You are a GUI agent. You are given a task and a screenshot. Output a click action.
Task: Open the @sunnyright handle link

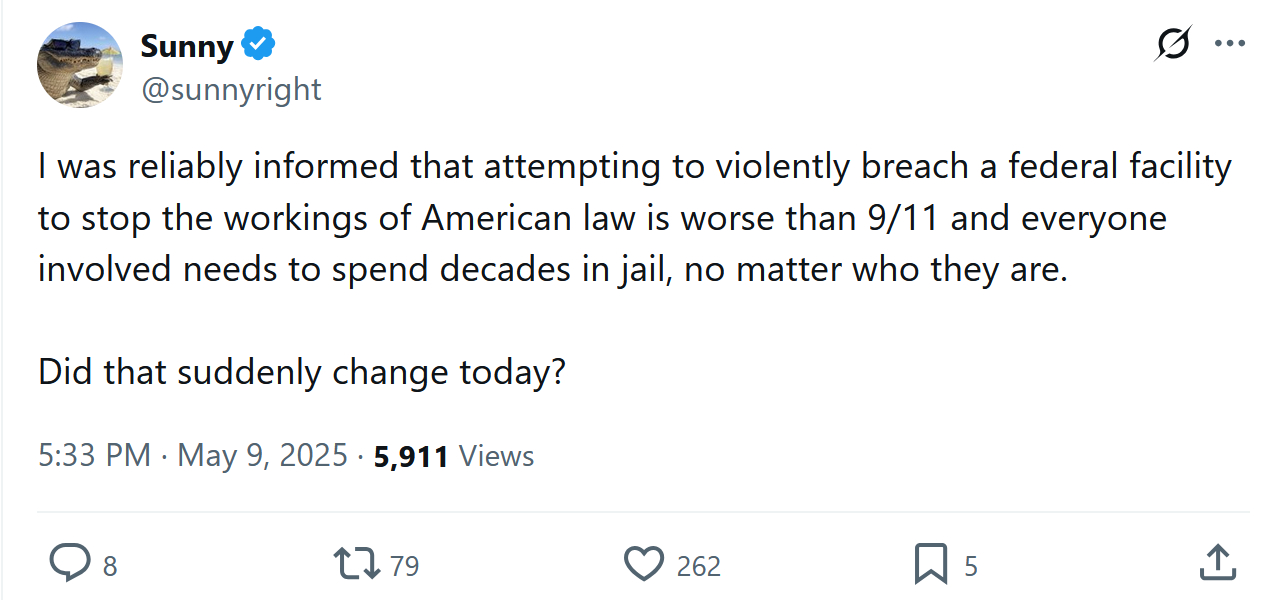click(231, 89)
